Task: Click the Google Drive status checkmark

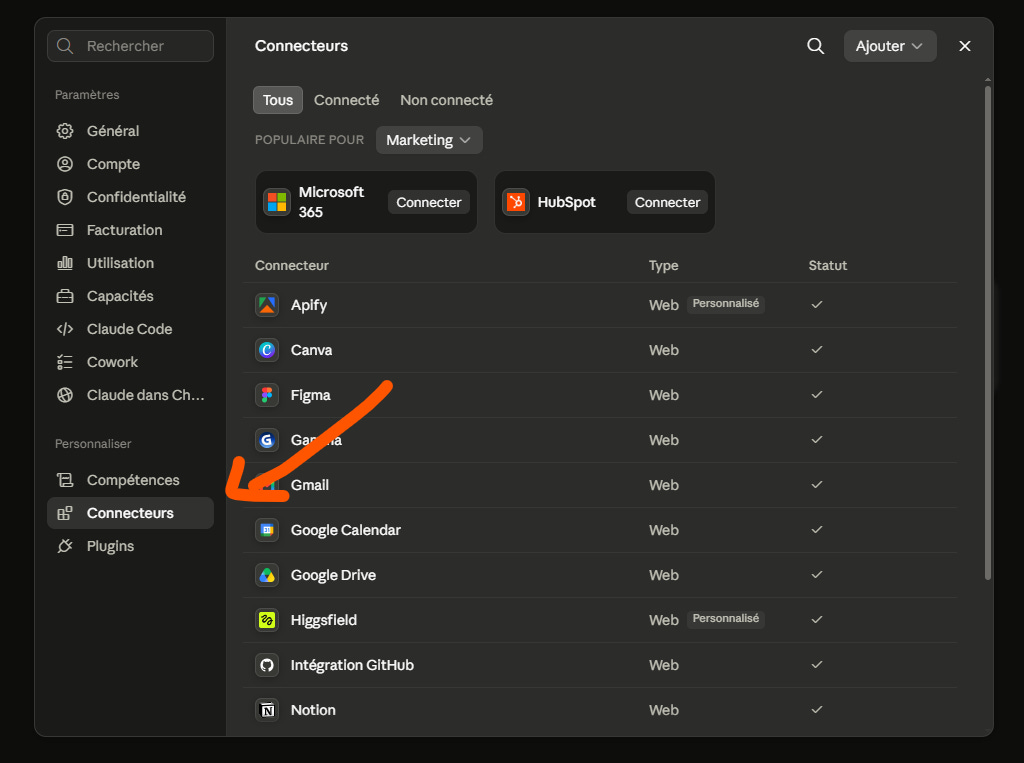Action: (816, 575)
